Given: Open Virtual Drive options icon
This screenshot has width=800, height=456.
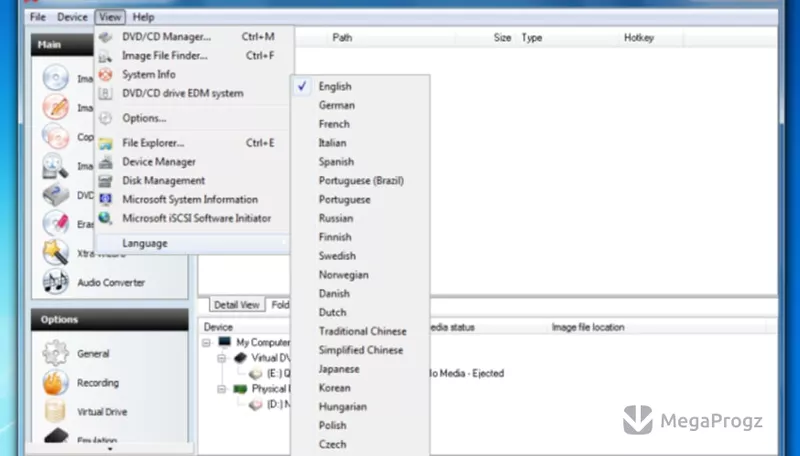Looking at the screenshot, I should coord(56,412).
